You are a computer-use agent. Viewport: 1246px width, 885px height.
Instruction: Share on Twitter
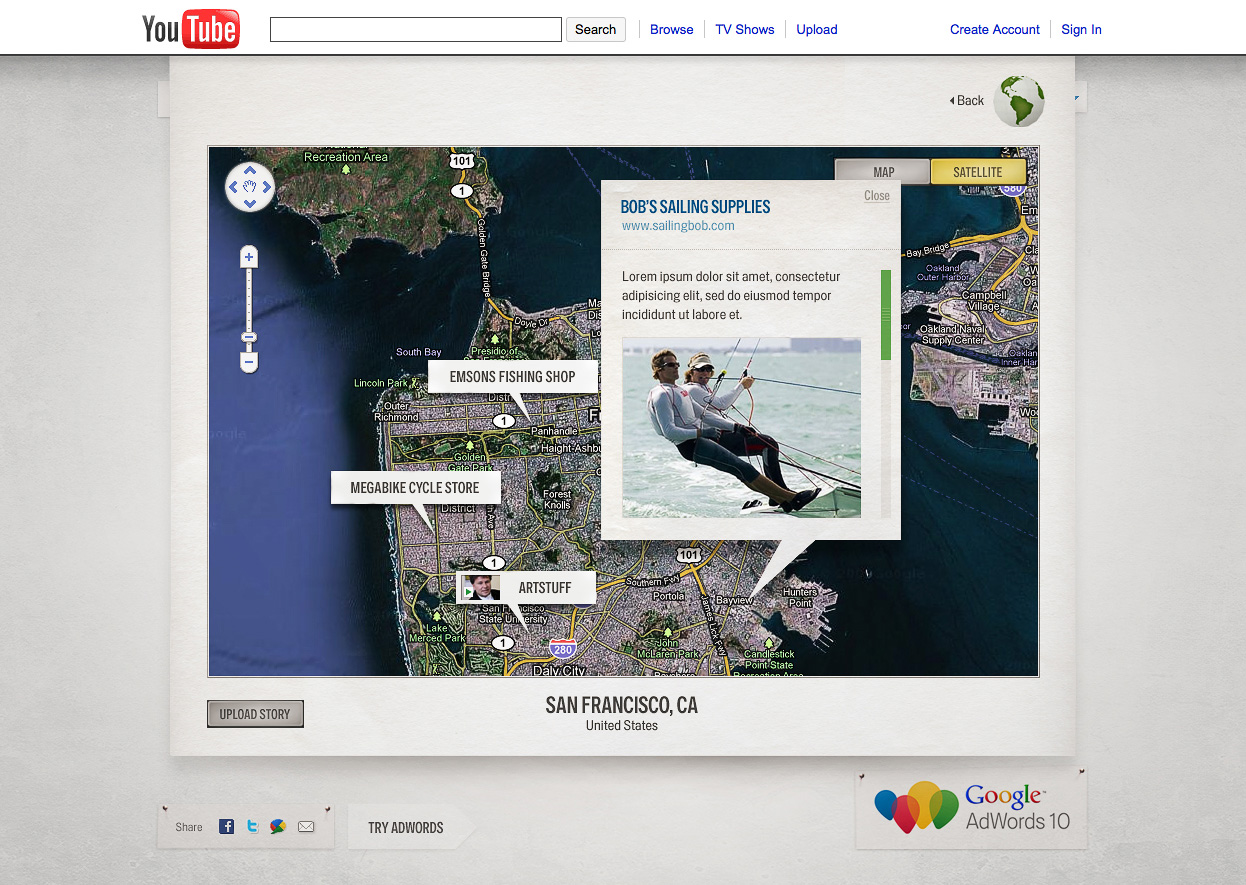tap(253, 826)
